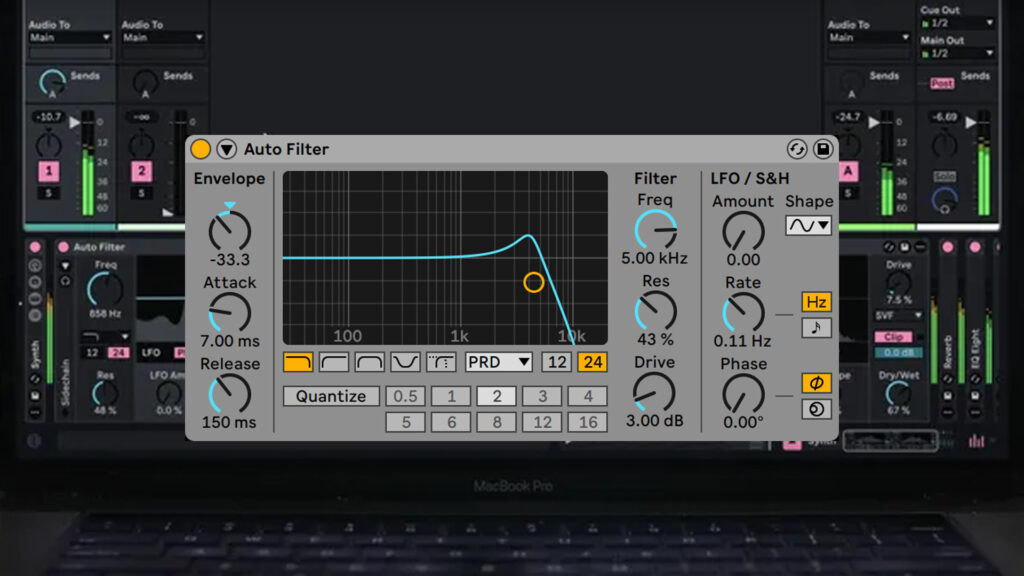The width and height of the screenshot is (1024, 576).
Task: Click the 0.00° phase value
Action: click(743, 423)
